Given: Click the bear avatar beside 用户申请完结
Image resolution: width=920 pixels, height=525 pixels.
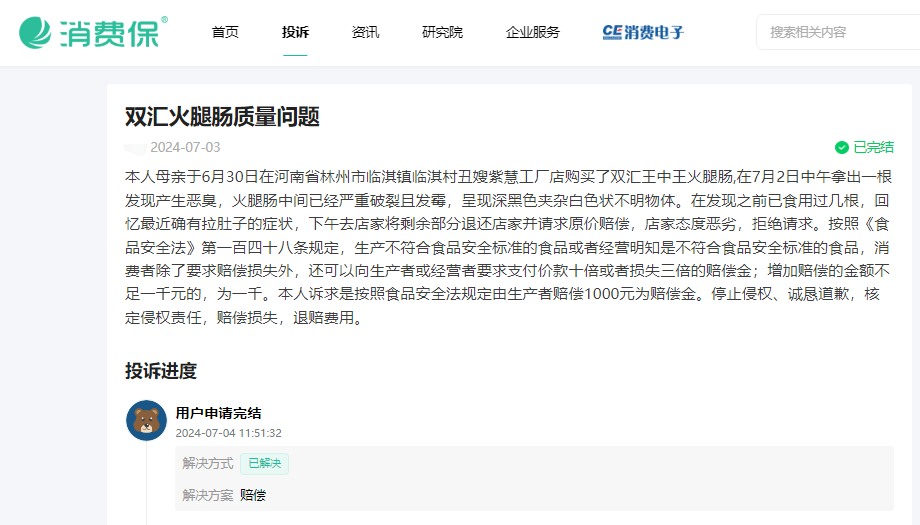Looking at the screenshot, I should coord(146,421).
